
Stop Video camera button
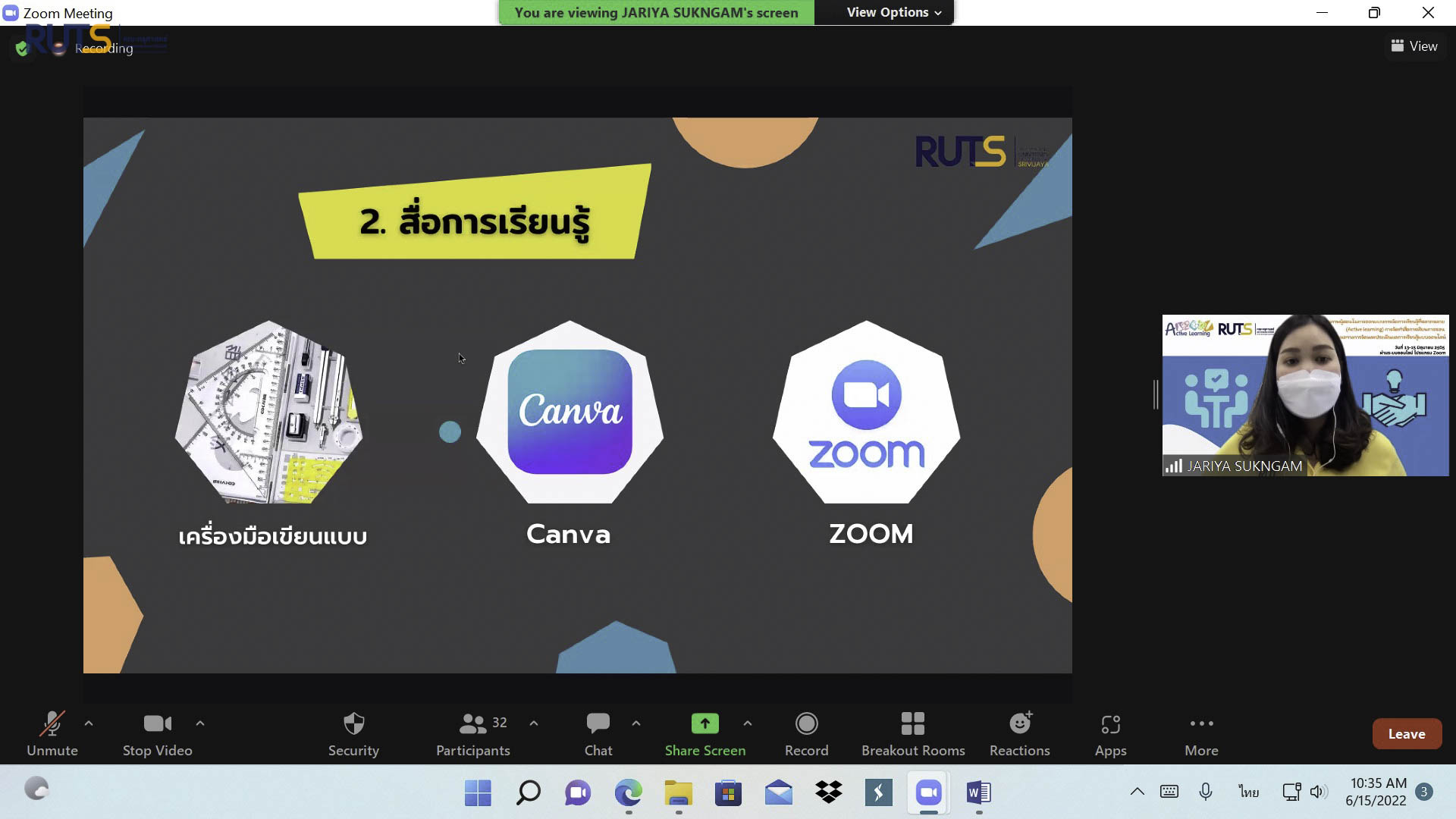158,733
